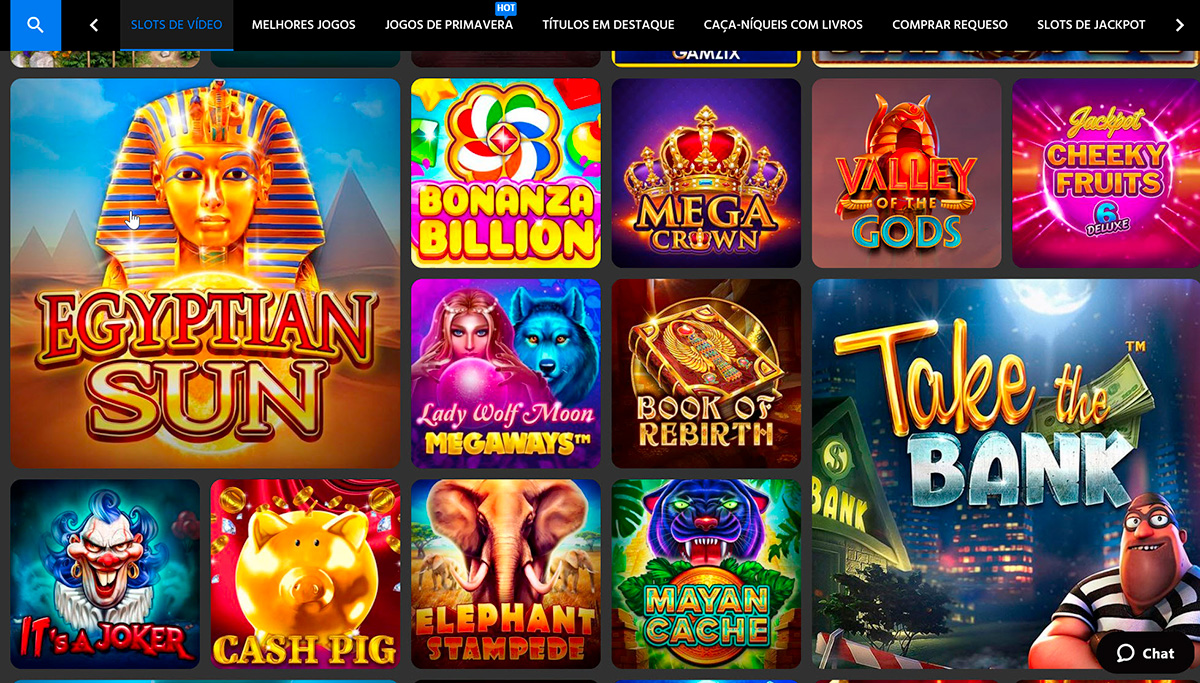The image size is (1200, 683).
Task: Go to Comprar Requeso tab
Action: pos(950,25)
